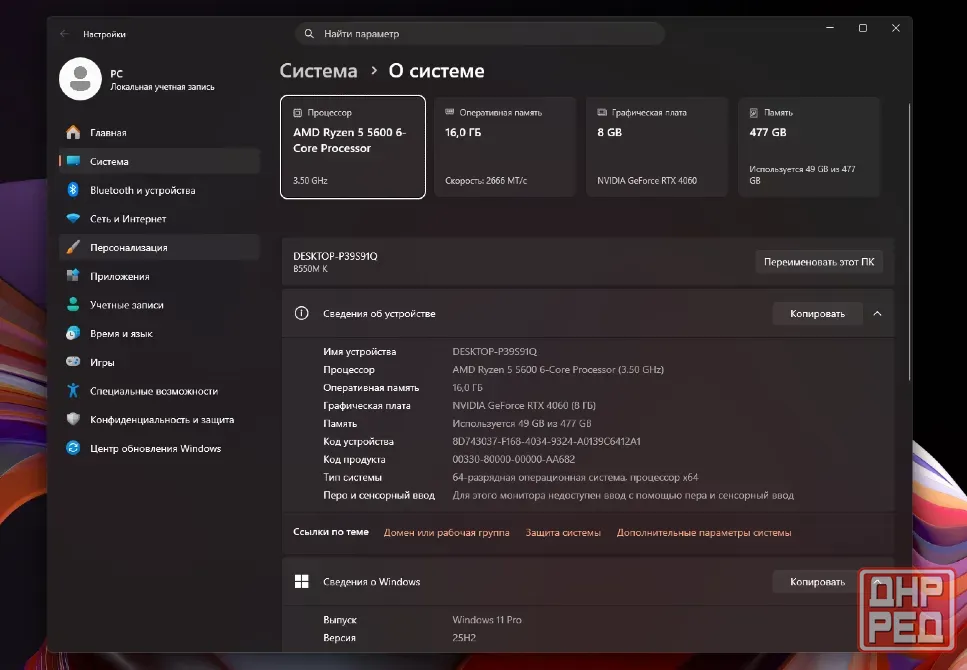967x670 pixels.
Task: Open the Домен или рабочая группа link
Action: [x=446, y=532]
